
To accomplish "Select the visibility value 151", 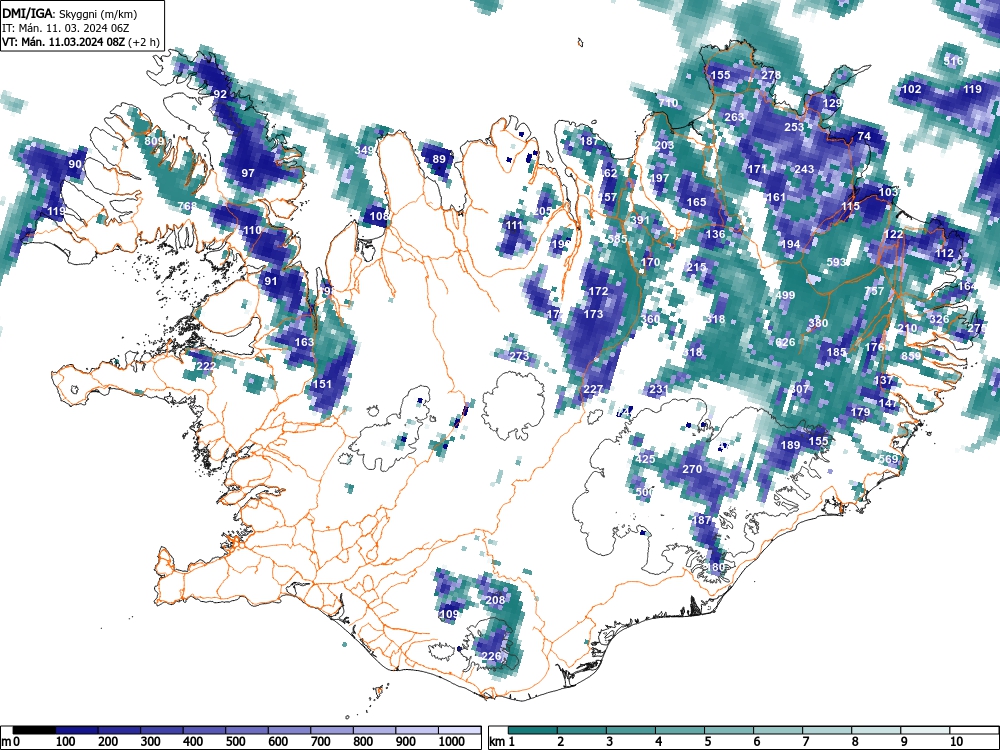I will point(322,383).
